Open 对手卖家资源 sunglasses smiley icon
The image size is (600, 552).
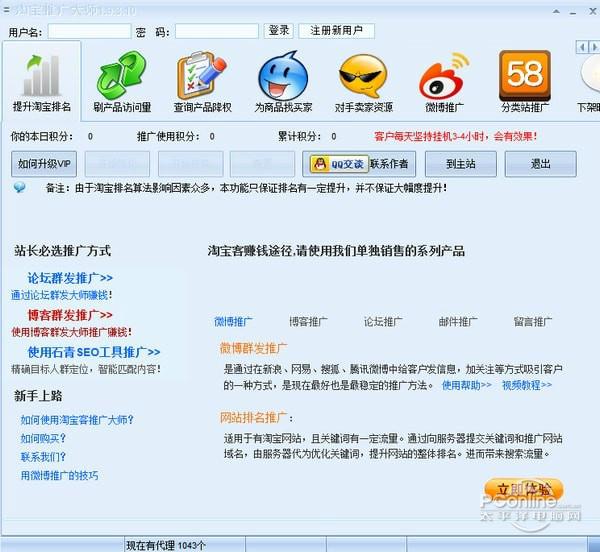(364, 76)
